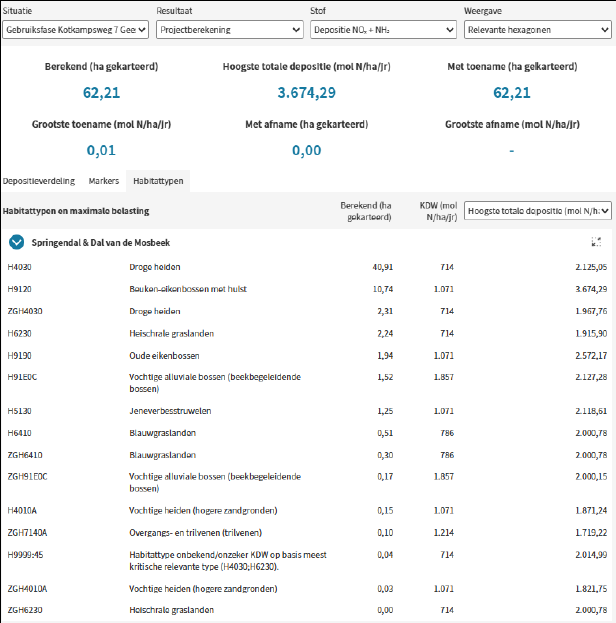Click the ZGH4010A habitat code
The image size is (616, 623).
tap(27, 589)
